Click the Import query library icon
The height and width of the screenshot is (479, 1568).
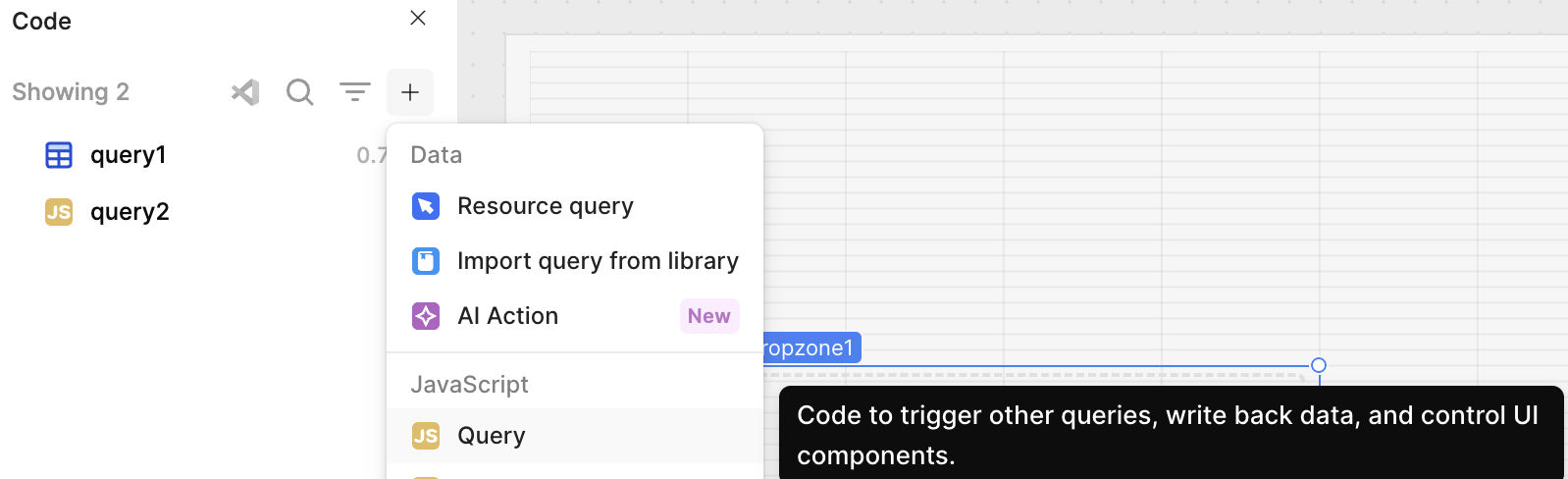426,261
